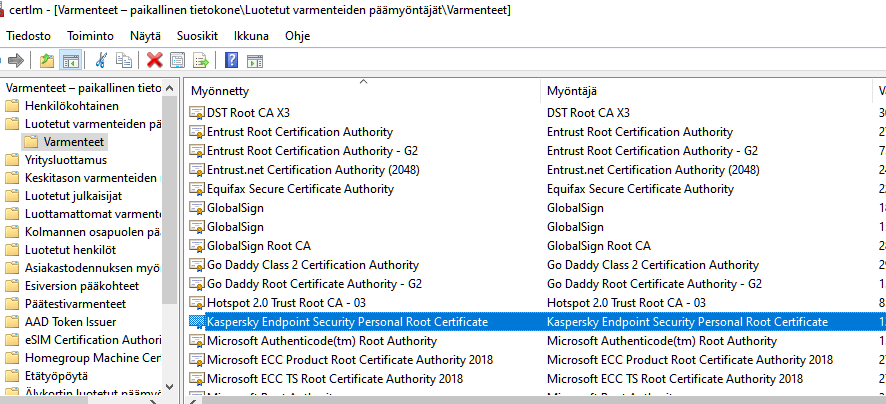The height and width of the screenshot is (404, 886).
Task: Click the tree pane vertical scrollbar
Action: pos(169,250)
